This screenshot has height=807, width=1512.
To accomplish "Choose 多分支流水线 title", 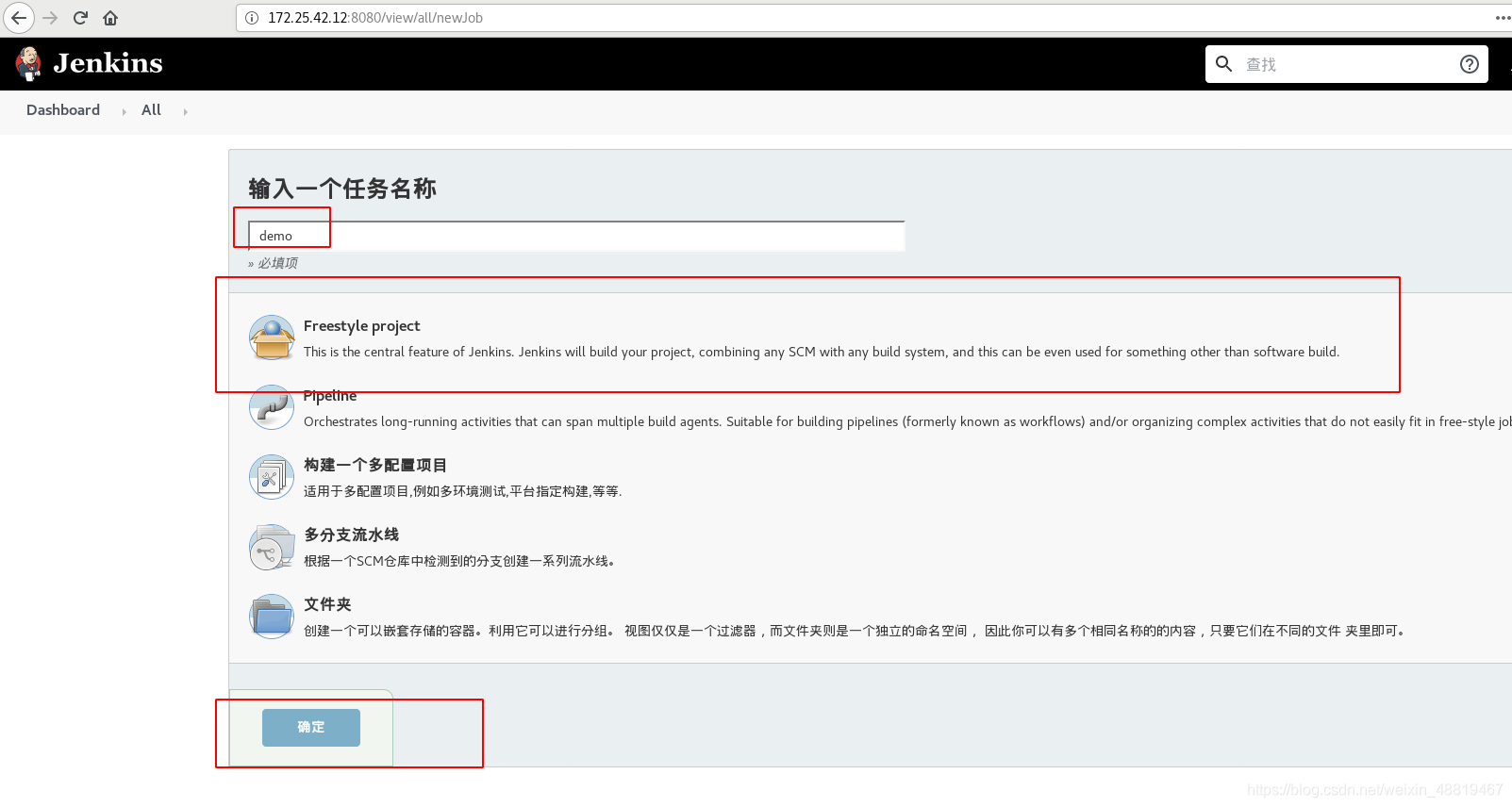I will coord(351,535).
